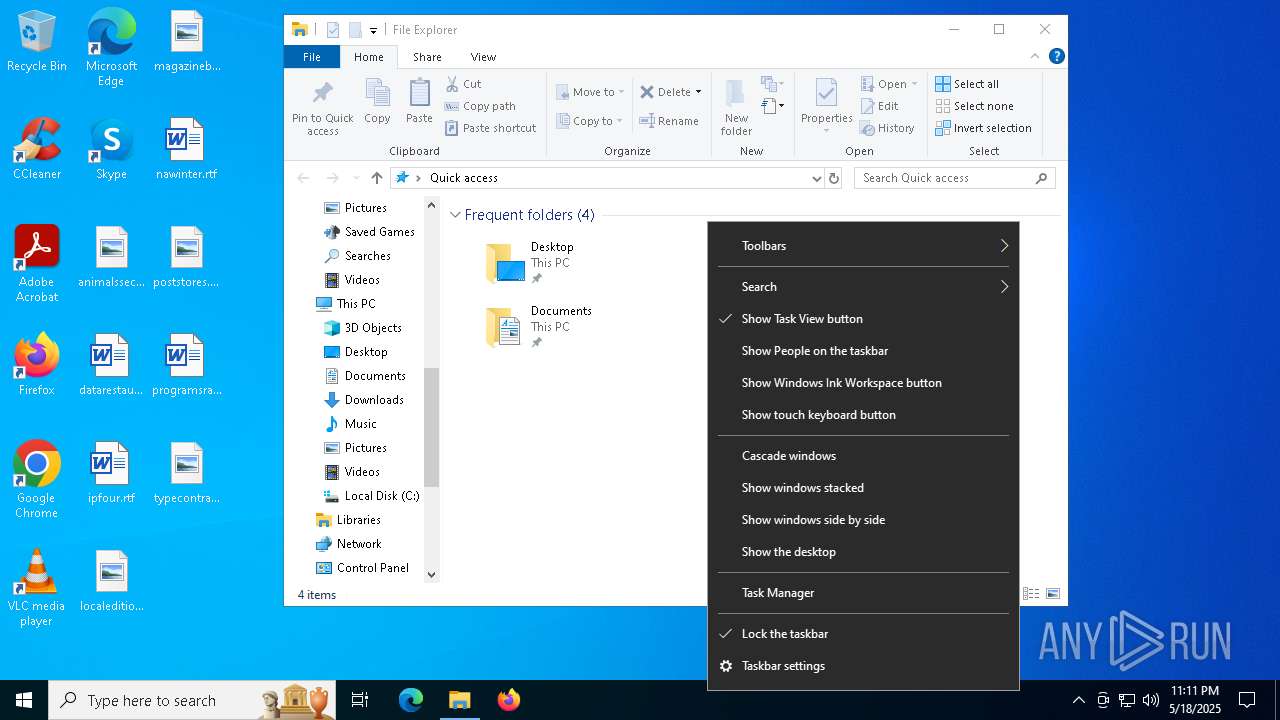
Task: Open the Move to dropdown
Action: click(x=590, y=92)
